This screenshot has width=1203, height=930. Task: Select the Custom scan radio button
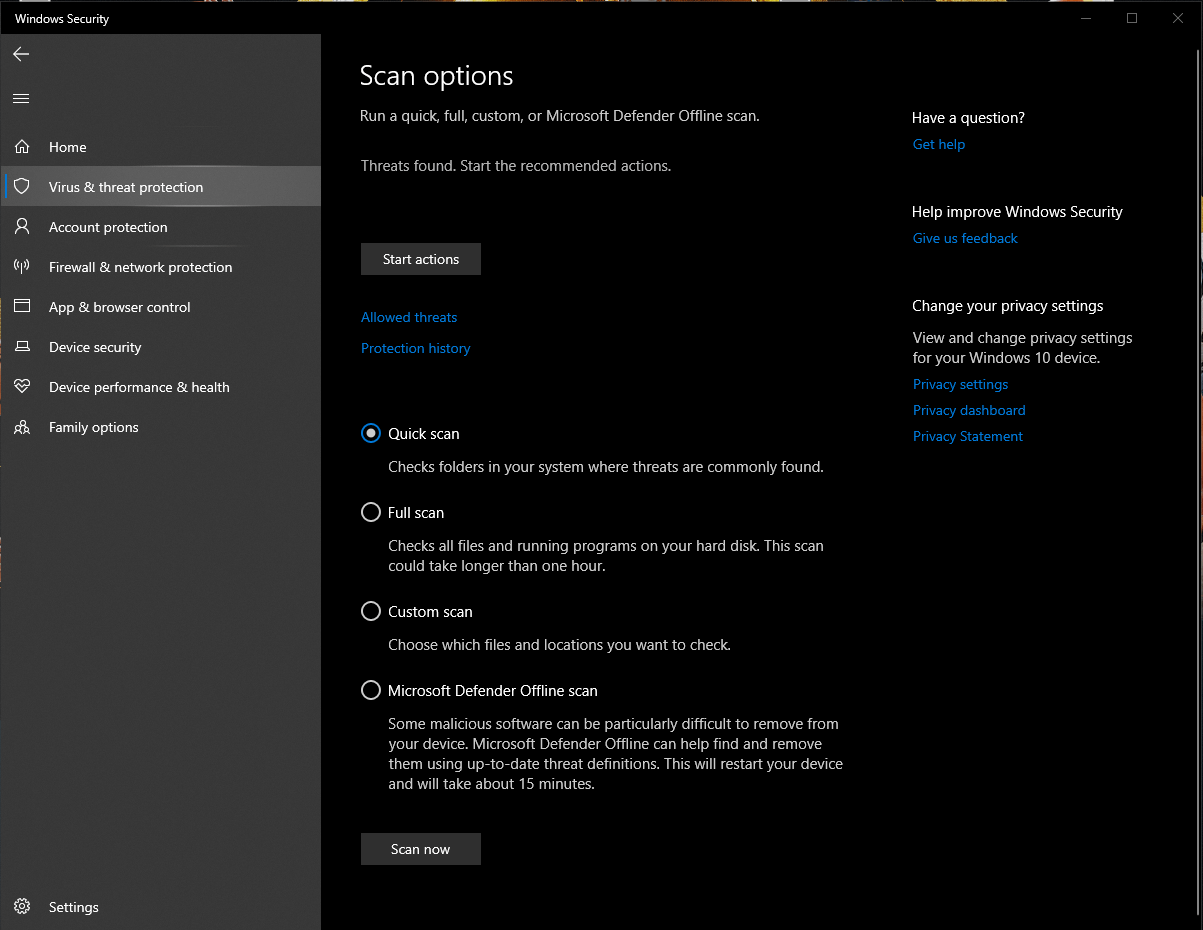click(x=371, y=611)
